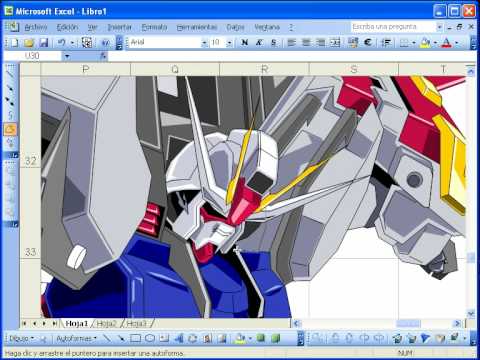The image size is (480, 360).
Task: Insert a text box from Drawing toolbar
Action: (x=164, y=338)
